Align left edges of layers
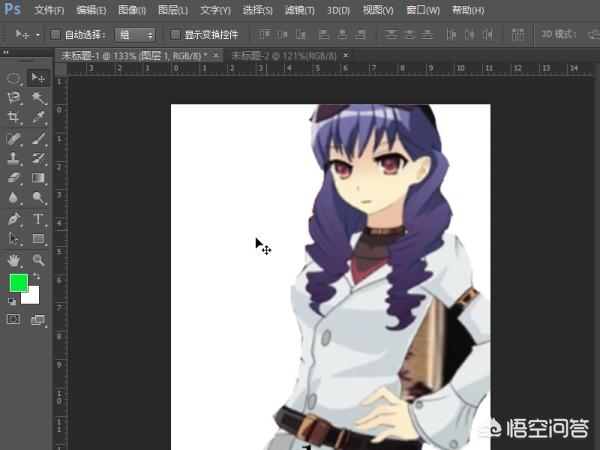Screen dimensions: 600x450 click(x=324, y=35)
